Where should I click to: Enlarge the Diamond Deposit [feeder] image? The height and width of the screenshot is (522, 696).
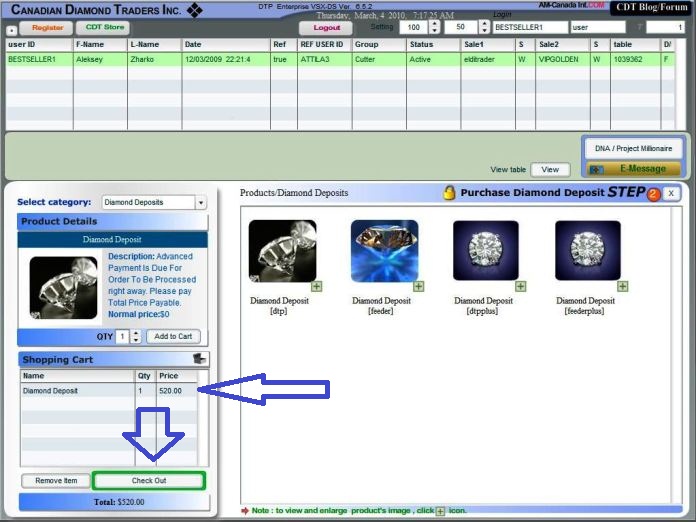point(418,287)
